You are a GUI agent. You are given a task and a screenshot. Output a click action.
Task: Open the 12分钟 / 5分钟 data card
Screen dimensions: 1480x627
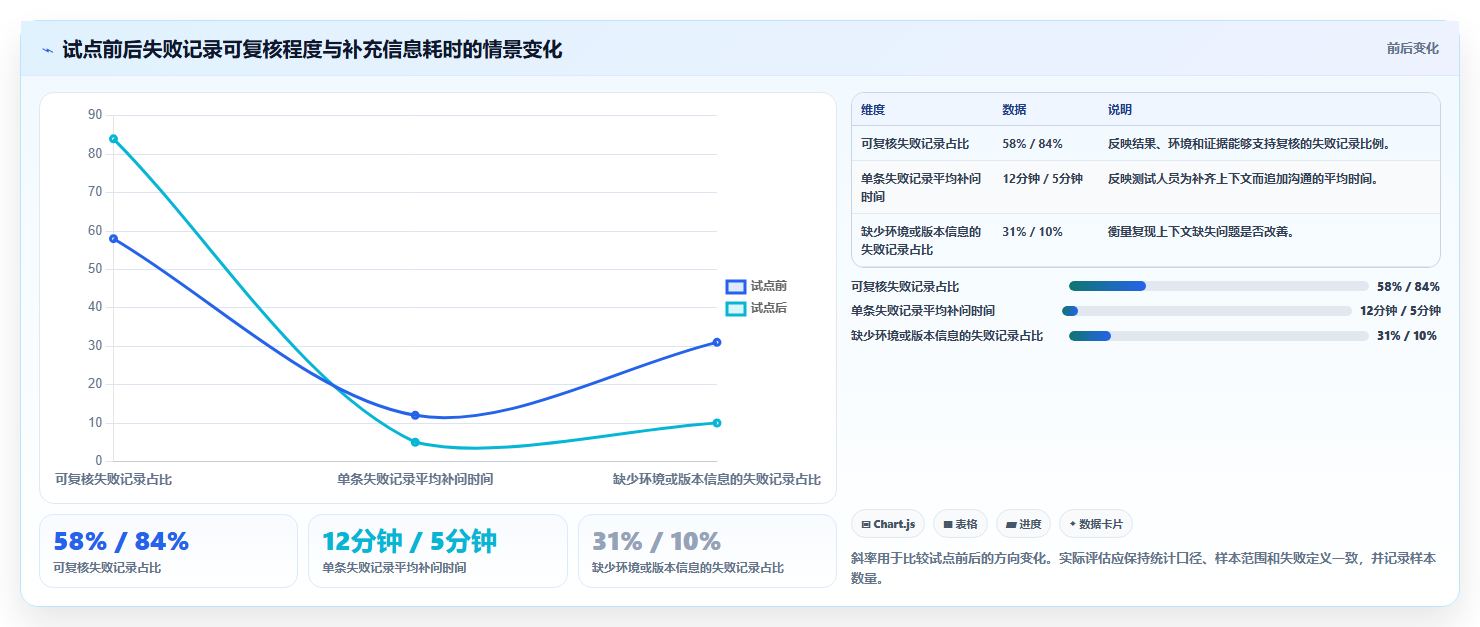pyautogui.click(x=438, y=551)
